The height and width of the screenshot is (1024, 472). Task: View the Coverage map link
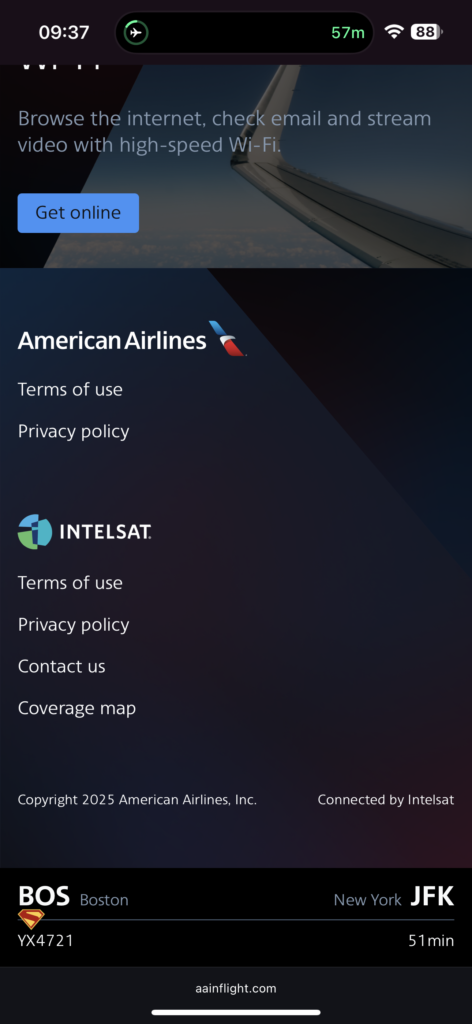[x=76, y=708]
